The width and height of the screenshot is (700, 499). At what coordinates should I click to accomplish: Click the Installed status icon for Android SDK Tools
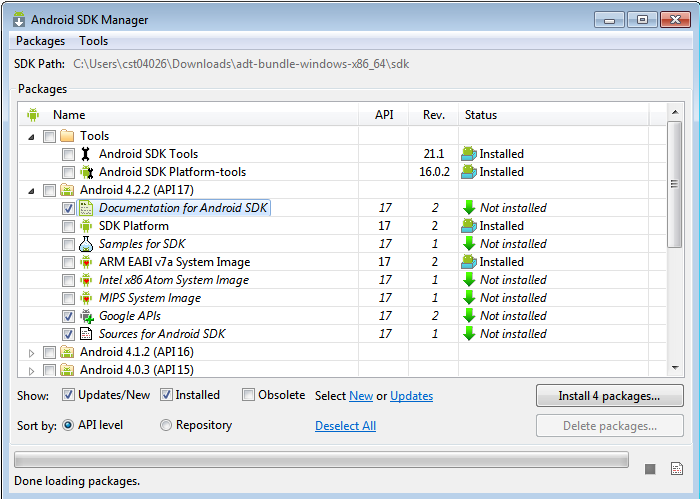(469, 154)
